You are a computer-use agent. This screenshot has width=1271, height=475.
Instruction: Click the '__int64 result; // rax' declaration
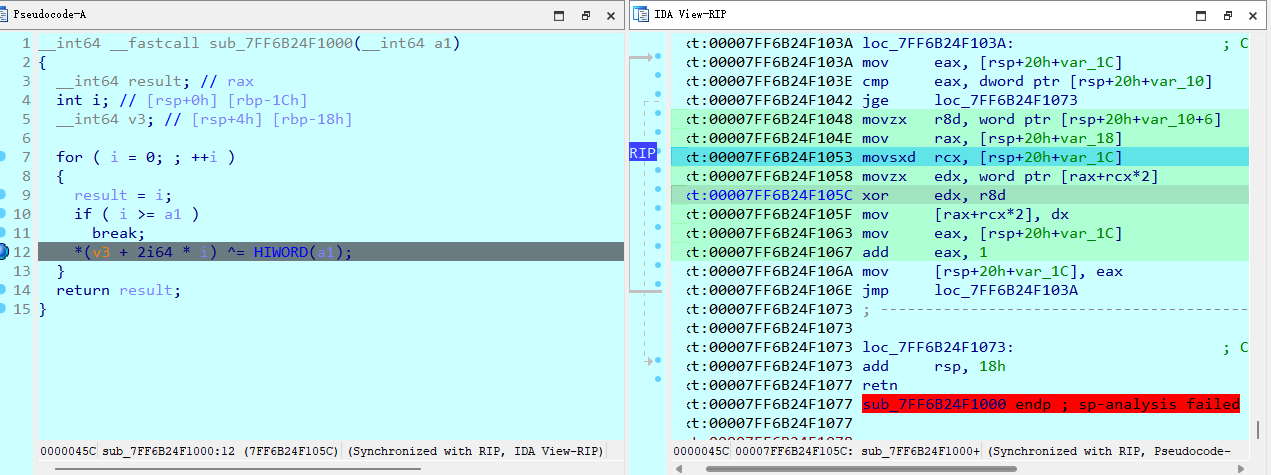[x=155, y=81]
